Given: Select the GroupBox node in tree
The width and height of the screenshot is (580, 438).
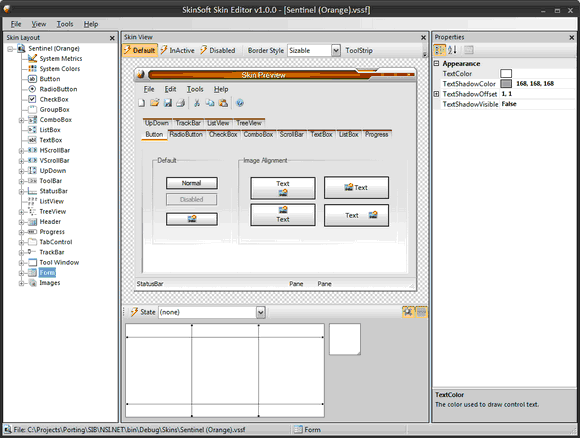Looking at the screenshot, I should pyautogui.click(x=54, y=110).
